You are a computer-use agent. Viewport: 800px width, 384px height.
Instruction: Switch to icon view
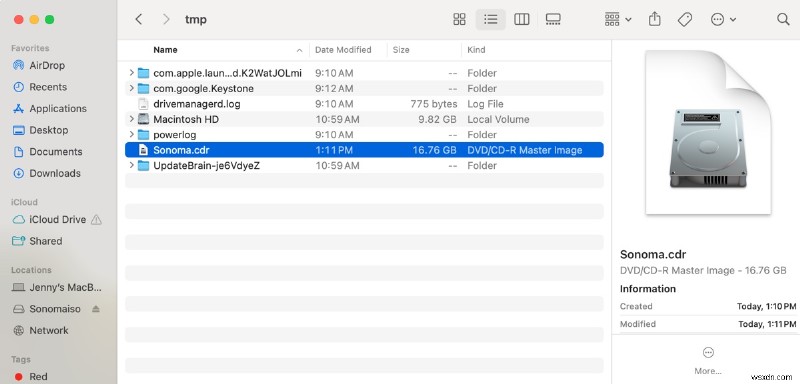(459, 19)
